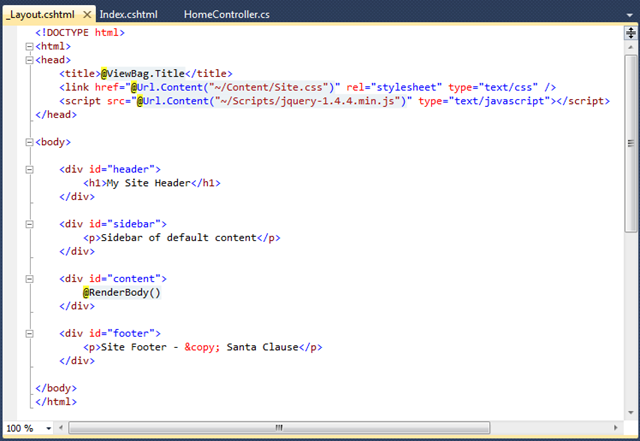Click the horizontal scrollbar left arrow
This screenshot has width=640, height=441.
[x=61, y=428]
